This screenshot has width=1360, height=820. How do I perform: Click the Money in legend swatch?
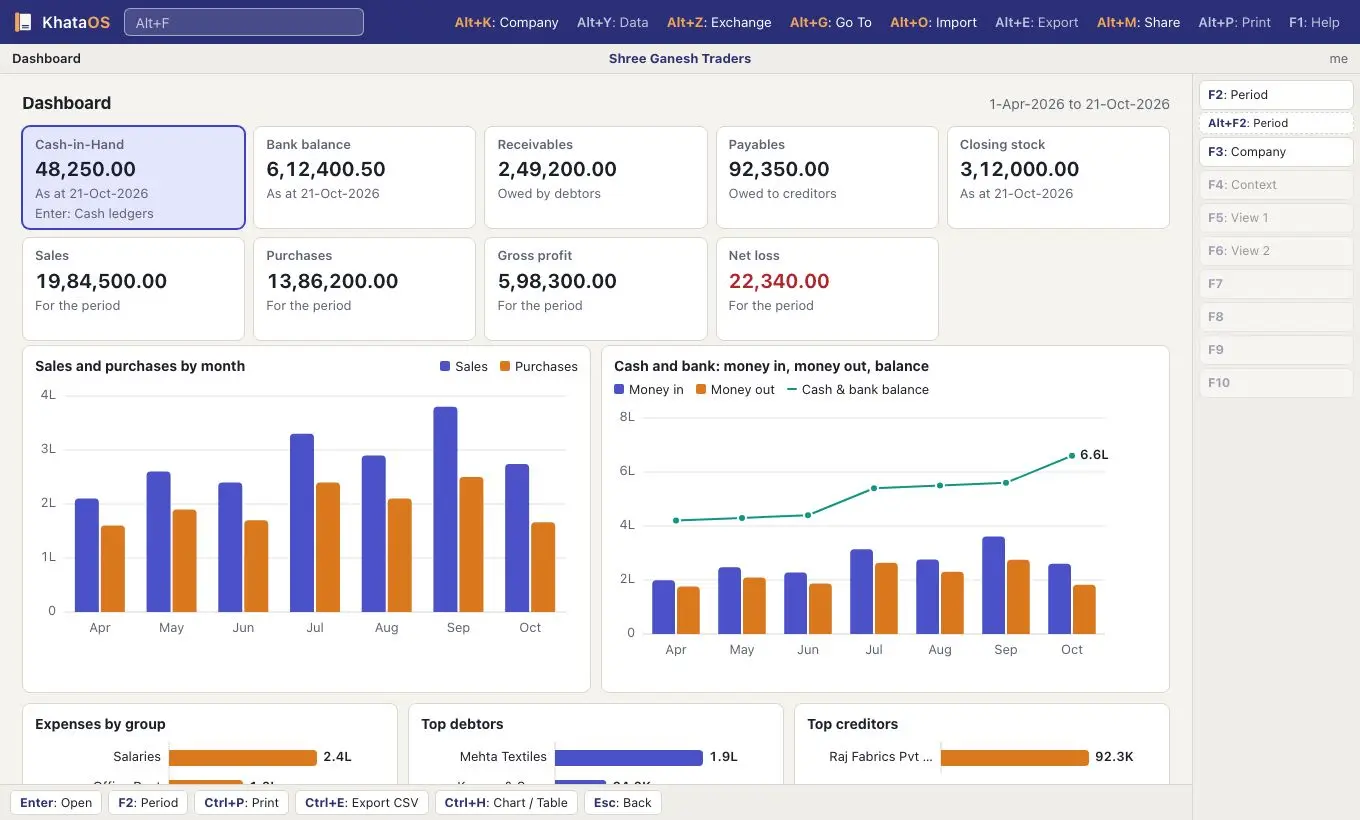click(619, 390)
